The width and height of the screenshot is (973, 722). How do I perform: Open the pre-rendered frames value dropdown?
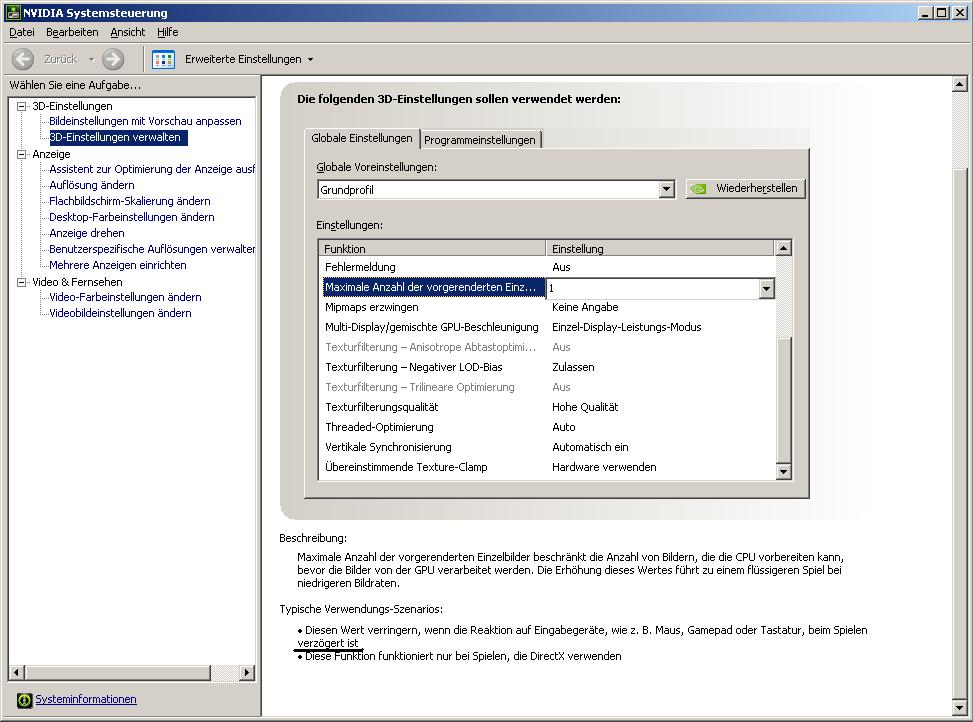click(x=766, y=288)
